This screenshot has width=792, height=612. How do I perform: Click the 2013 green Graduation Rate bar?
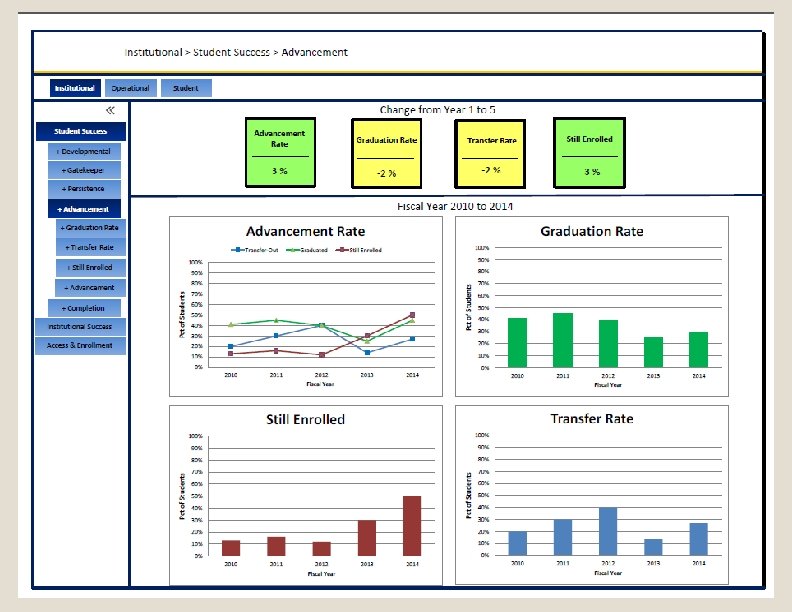click(653, 352)
